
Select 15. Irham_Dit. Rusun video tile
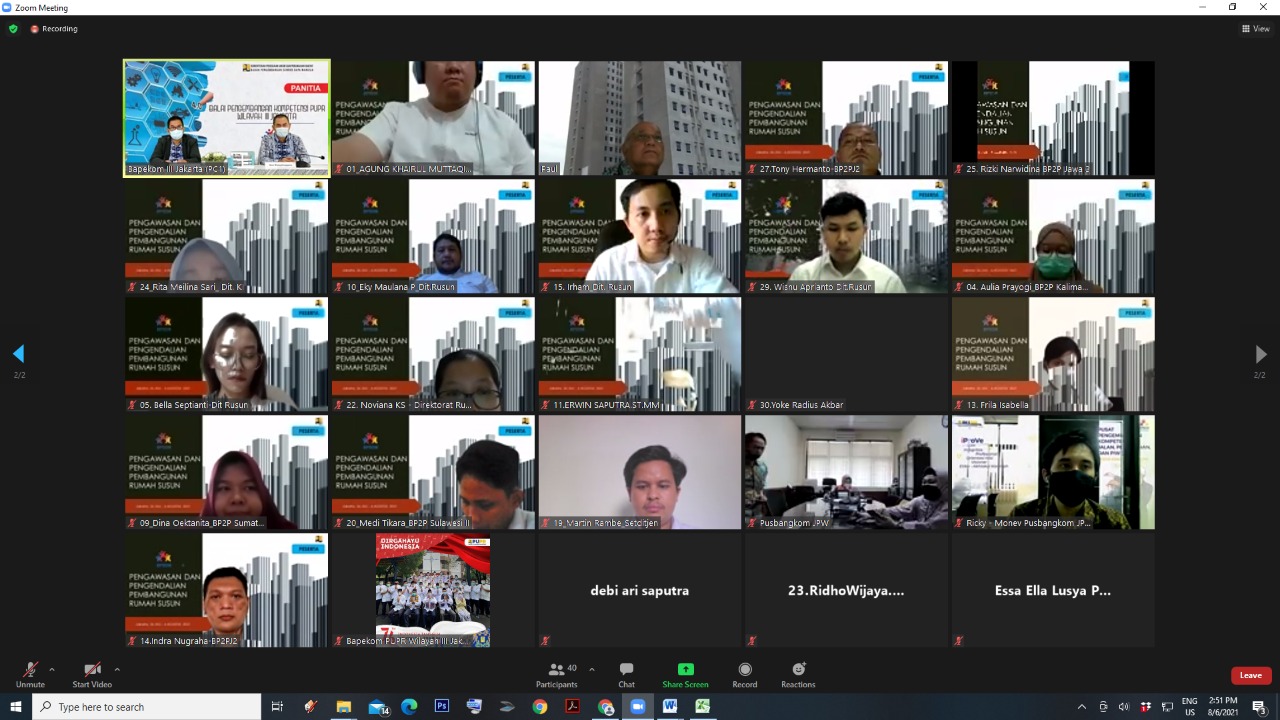(640, 236)
